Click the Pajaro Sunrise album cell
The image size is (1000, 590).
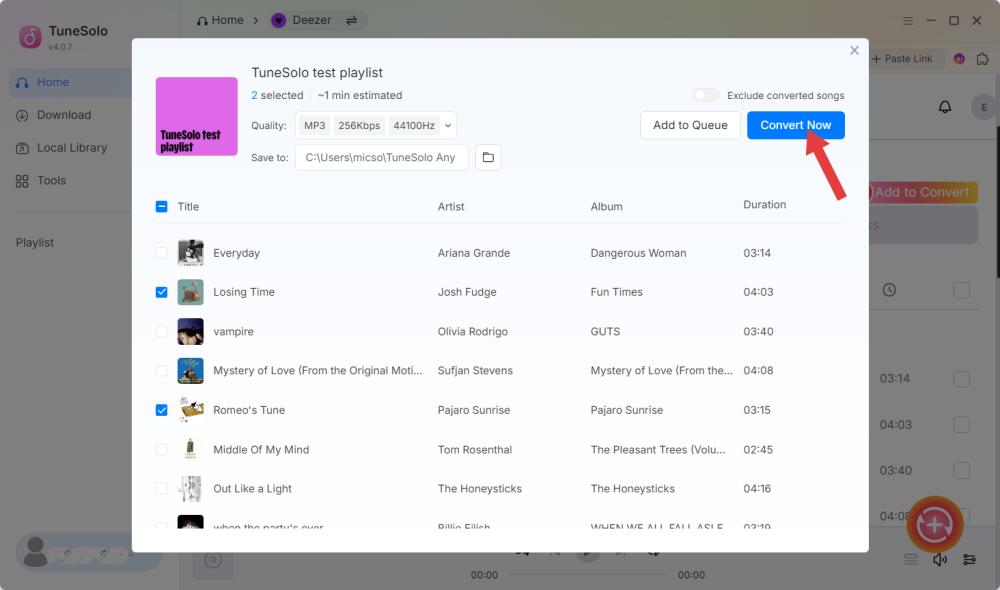click(x=627, y=410)
